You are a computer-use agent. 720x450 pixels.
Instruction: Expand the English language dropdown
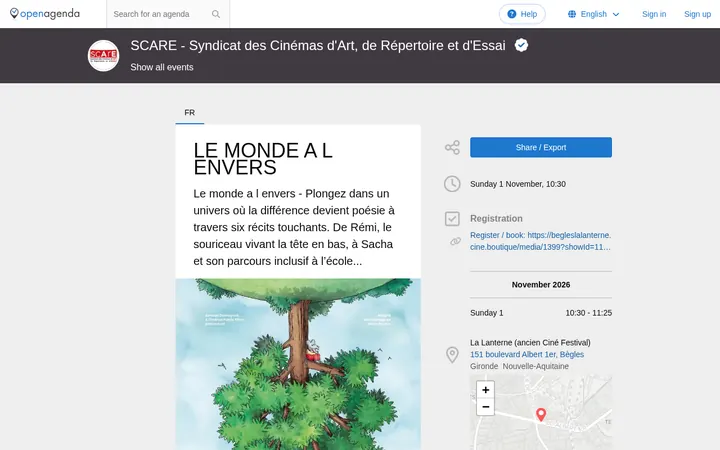point(594,14)
